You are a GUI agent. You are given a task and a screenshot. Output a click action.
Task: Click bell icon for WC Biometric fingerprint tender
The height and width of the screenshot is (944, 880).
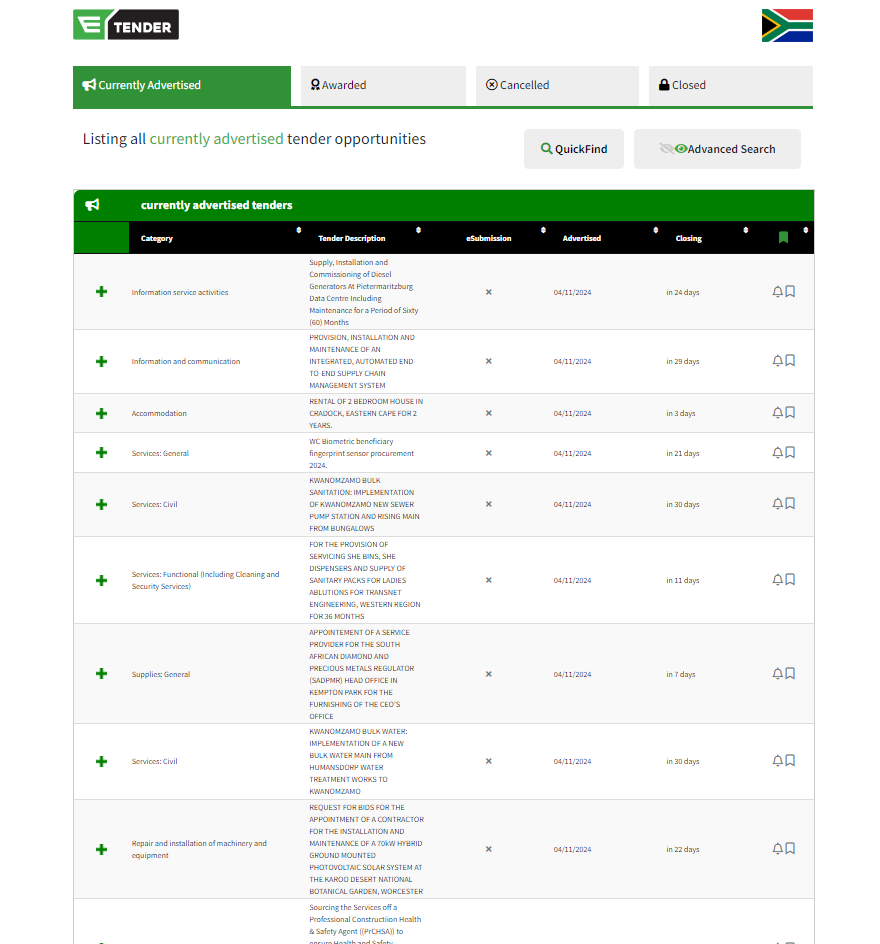point(777,453)
